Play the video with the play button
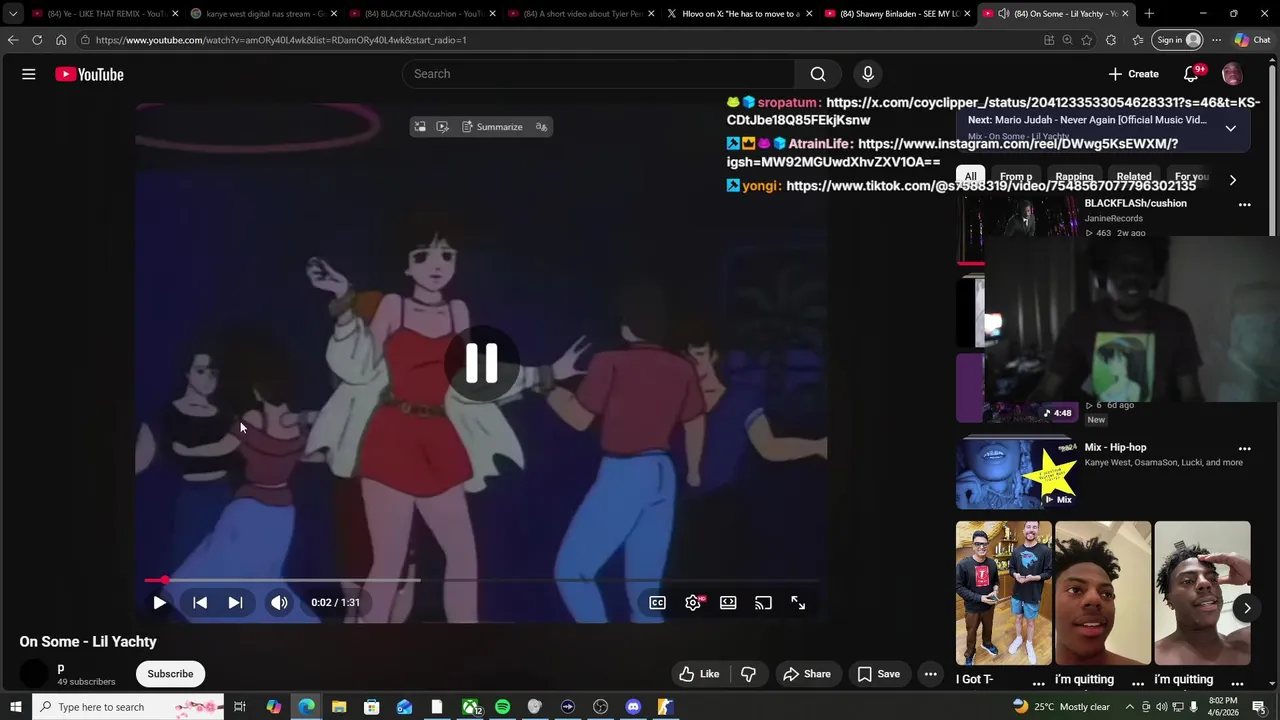Image resolution: width=1280 pixels, height=720 pixels. [159, 603]
